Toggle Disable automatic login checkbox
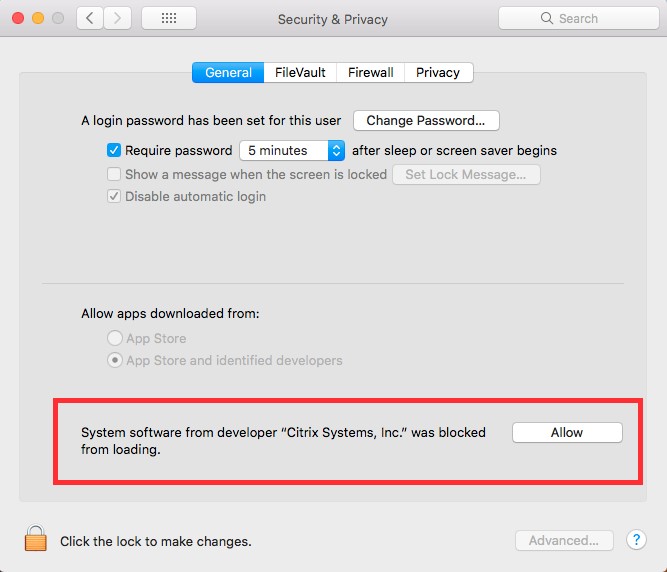This screenshot has width=667, height=572. tap(114, 196)
